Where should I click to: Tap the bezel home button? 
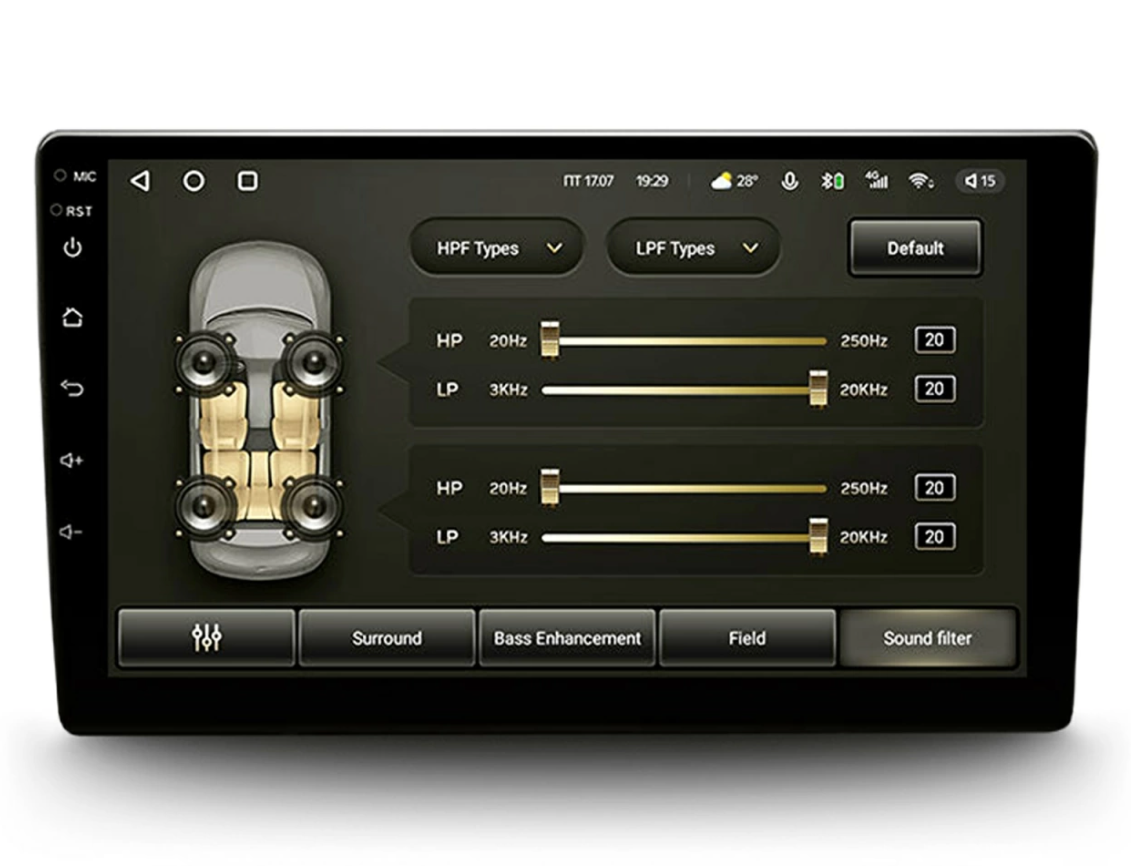[72, 317]
